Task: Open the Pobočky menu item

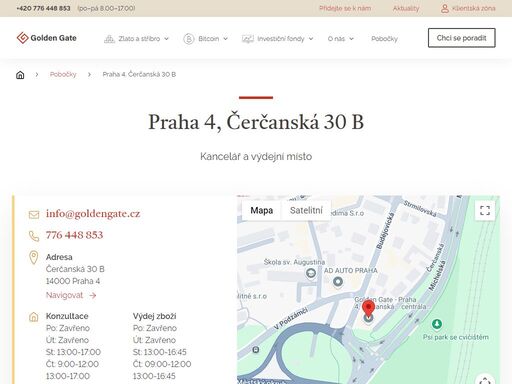Action: click(x=384, y=39)
